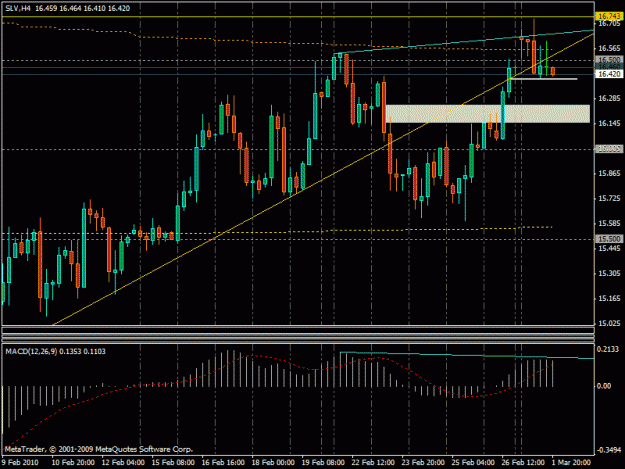Click the MACD 0.00 scale value

click(604, 386)
